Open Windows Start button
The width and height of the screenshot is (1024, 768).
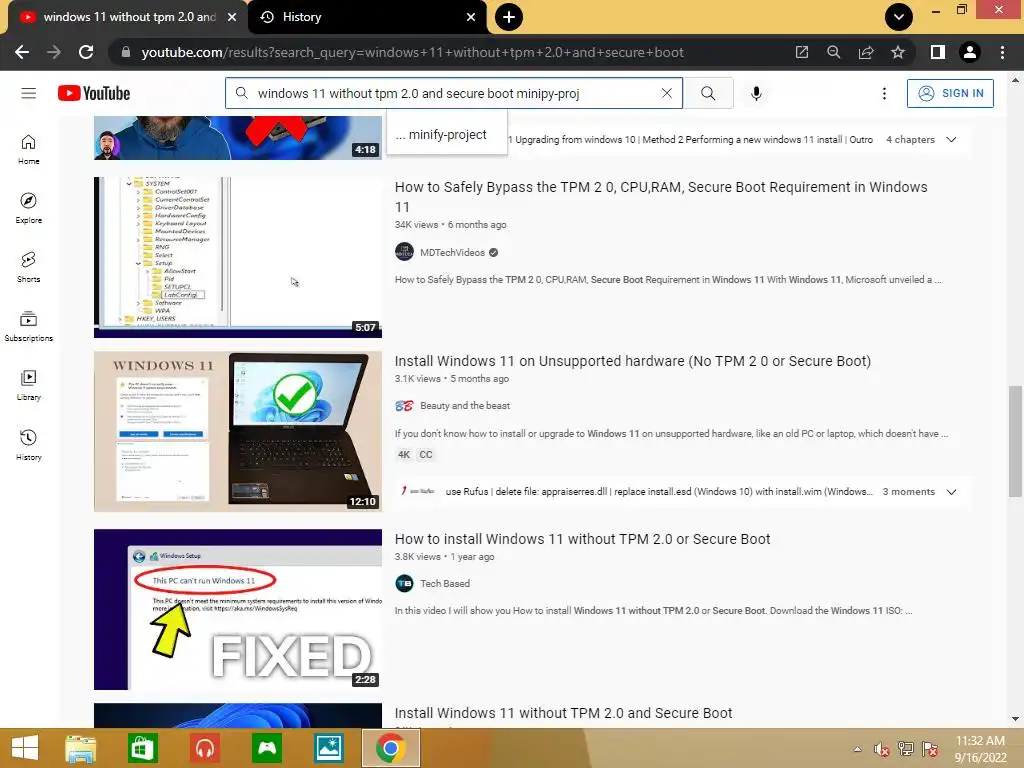pos(25,748)
